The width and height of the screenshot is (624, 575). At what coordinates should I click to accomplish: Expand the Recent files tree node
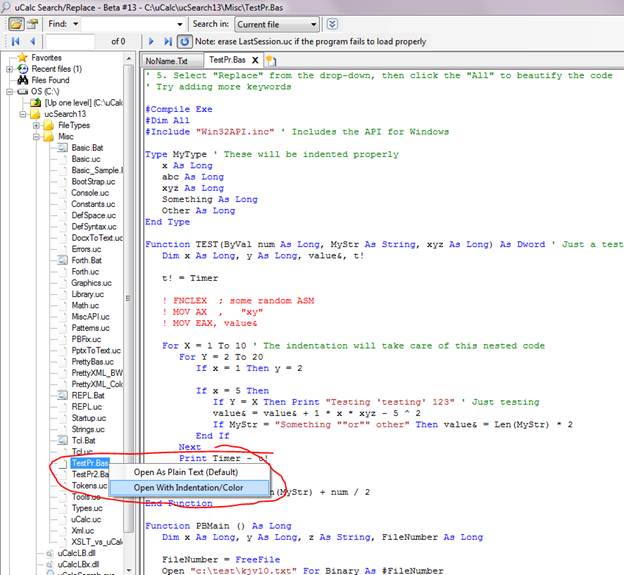pyautogui.click(x=10, y=69)
